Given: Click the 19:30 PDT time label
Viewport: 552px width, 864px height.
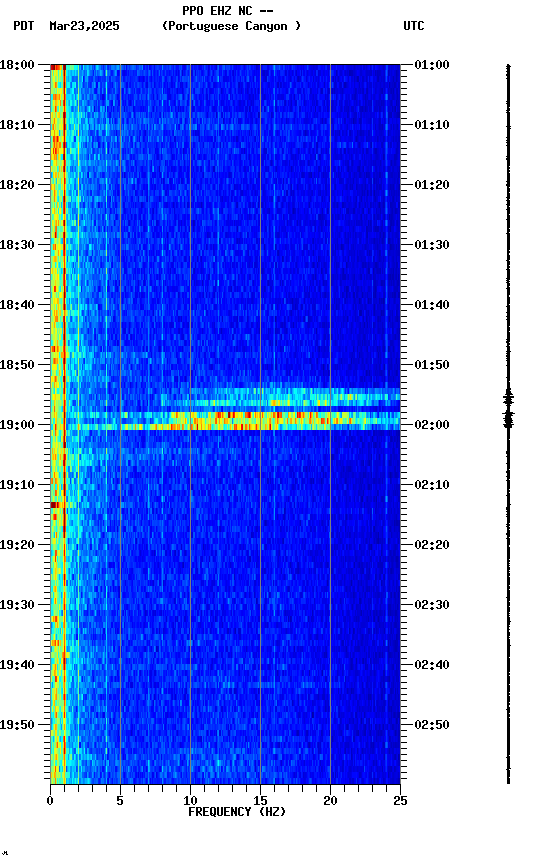Looking at the screenshot, I should click(17, 605).
